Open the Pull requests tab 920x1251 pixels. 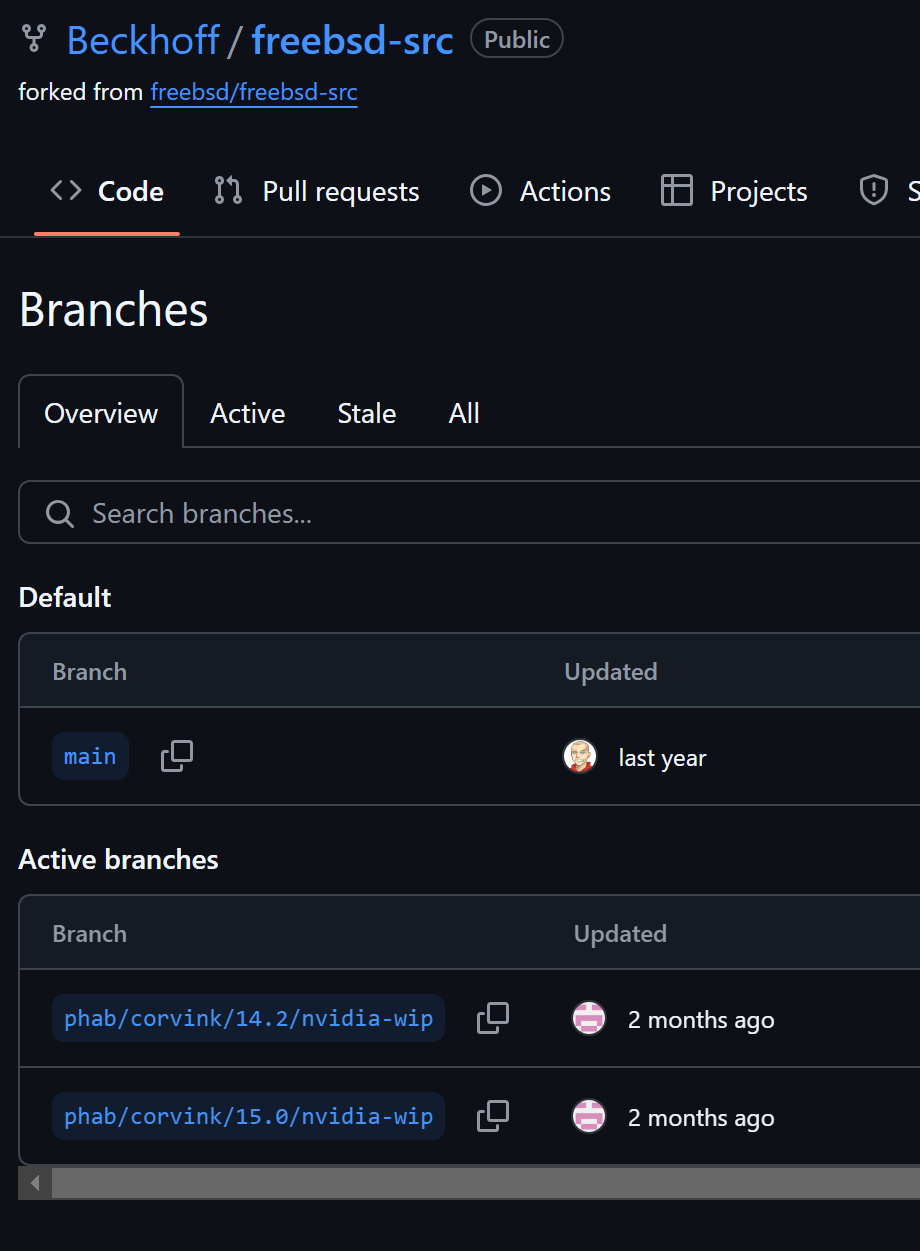[x=317, y=191]
